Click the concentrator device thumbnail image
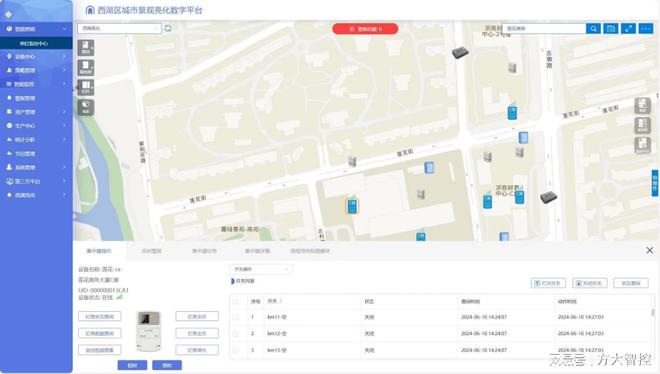660x374 pixels. point(149,332)
